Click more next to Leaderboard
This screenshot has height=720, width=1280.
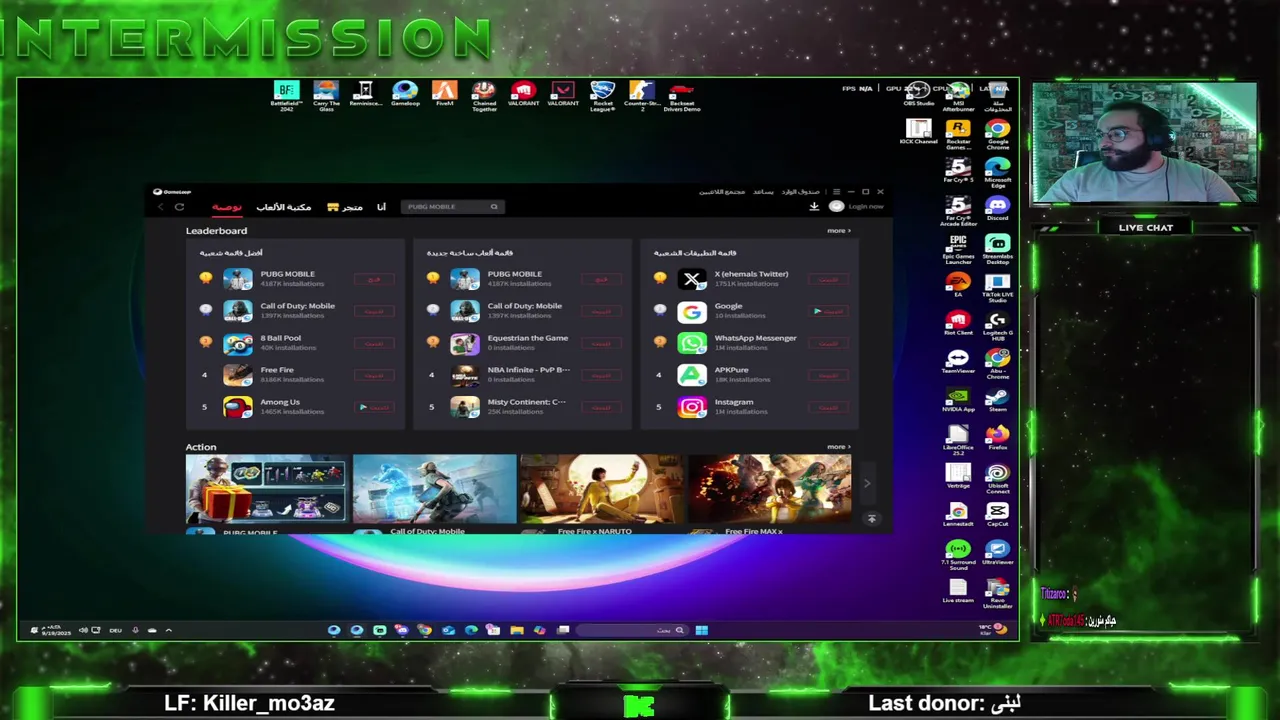(x=838, y=231)
